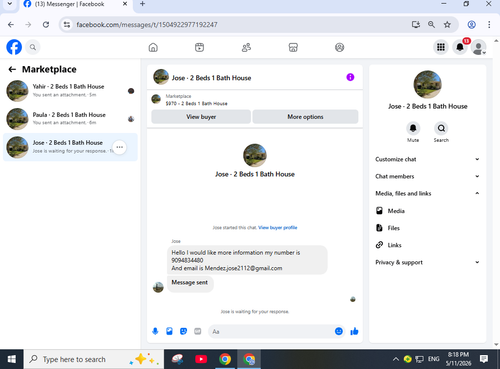The height and width of the screenshot is (369, 500).
Task: Click the Aa message input field
Action: (272, 331)
